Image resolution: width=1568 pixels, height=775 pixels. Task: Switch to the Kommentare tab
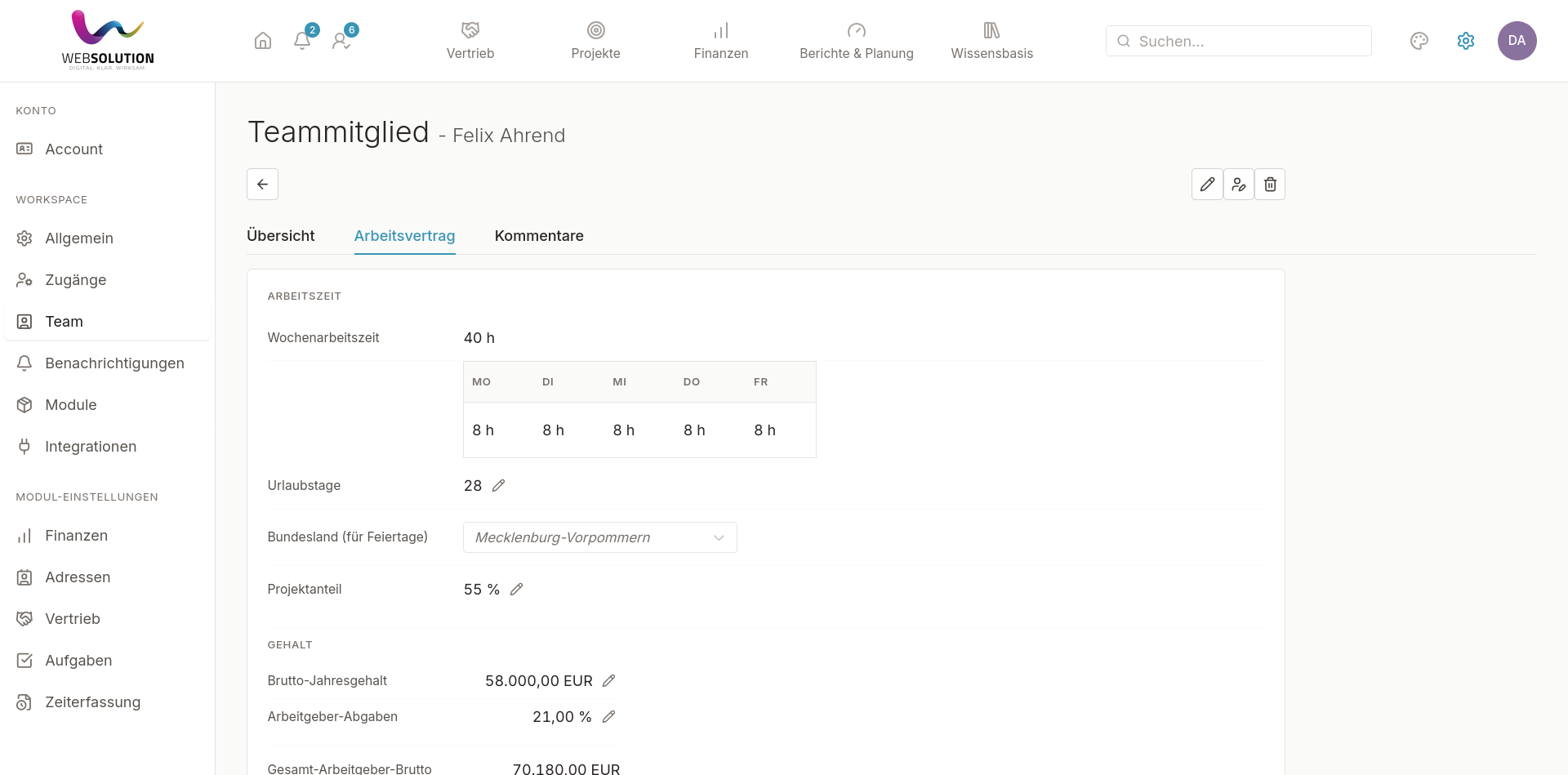[539, 236]
